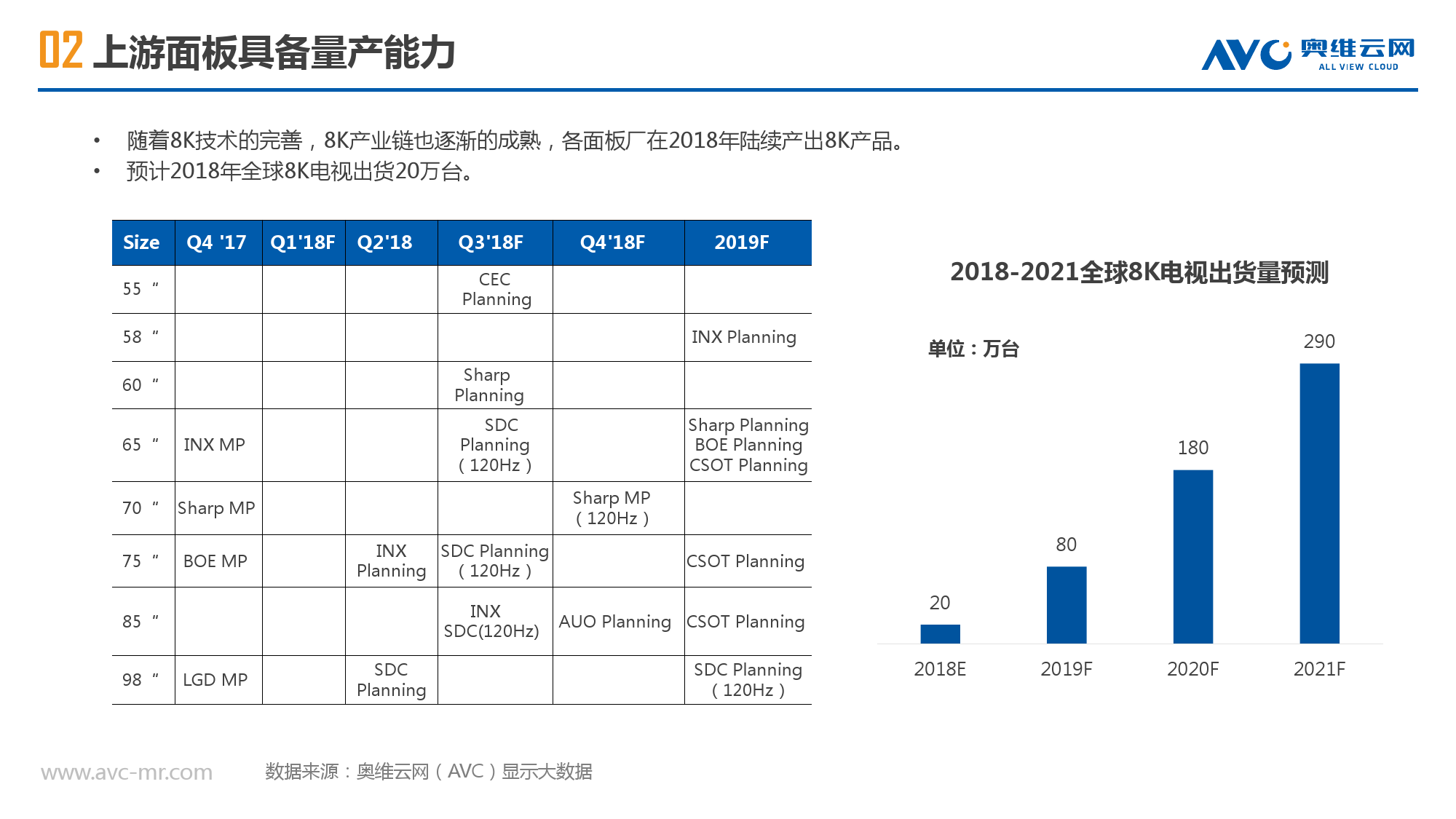Select the CEC Planning cell
Image resolution: width=1456 pixels, height=819 pixels.
pyautogui.click(x=496, y=290)
